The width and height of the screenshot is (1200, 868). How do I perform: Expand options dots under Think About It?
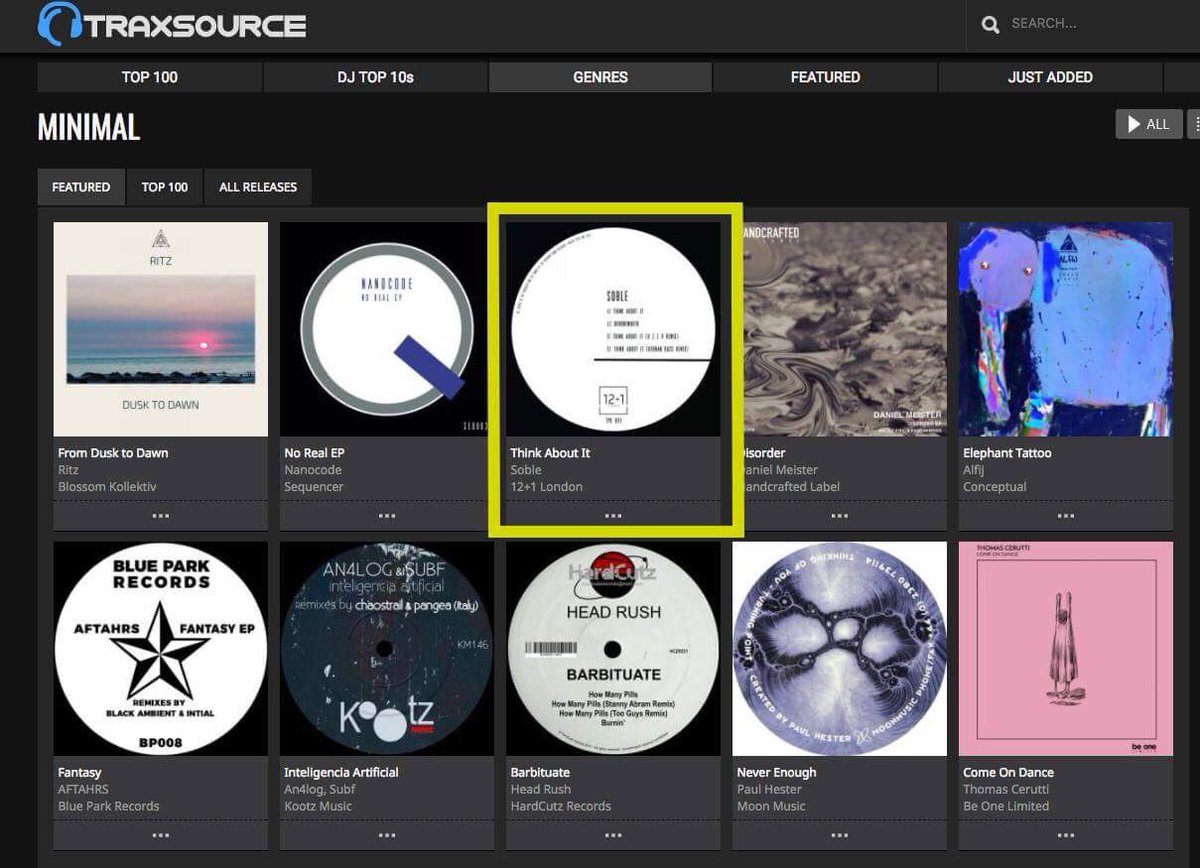[613, 516]
